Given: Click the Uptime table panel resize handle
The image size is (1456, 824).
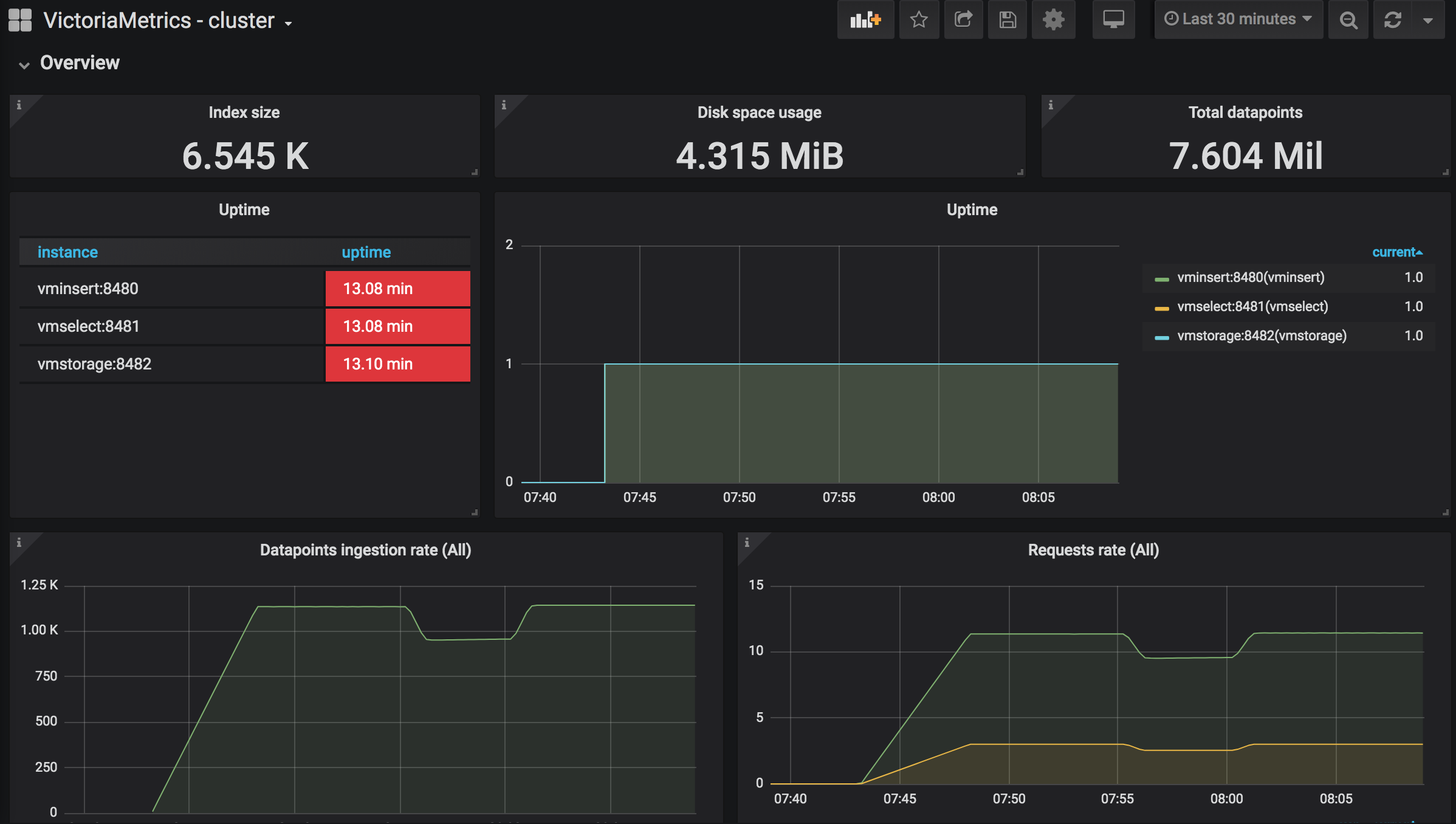Looking at the screenshot, I should 475,513.
